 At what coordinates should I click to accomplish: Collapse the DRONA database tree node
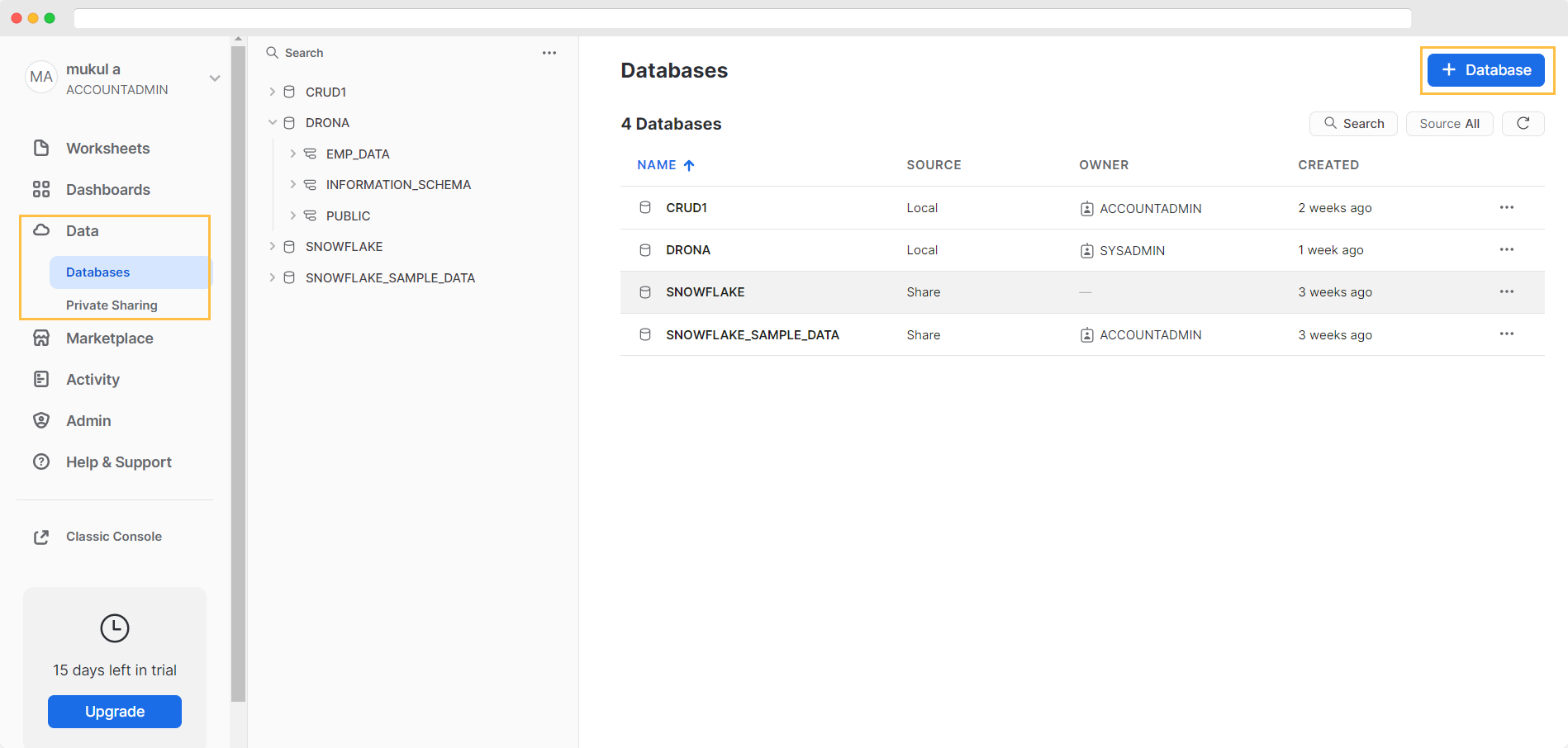(x=272, y=123)
